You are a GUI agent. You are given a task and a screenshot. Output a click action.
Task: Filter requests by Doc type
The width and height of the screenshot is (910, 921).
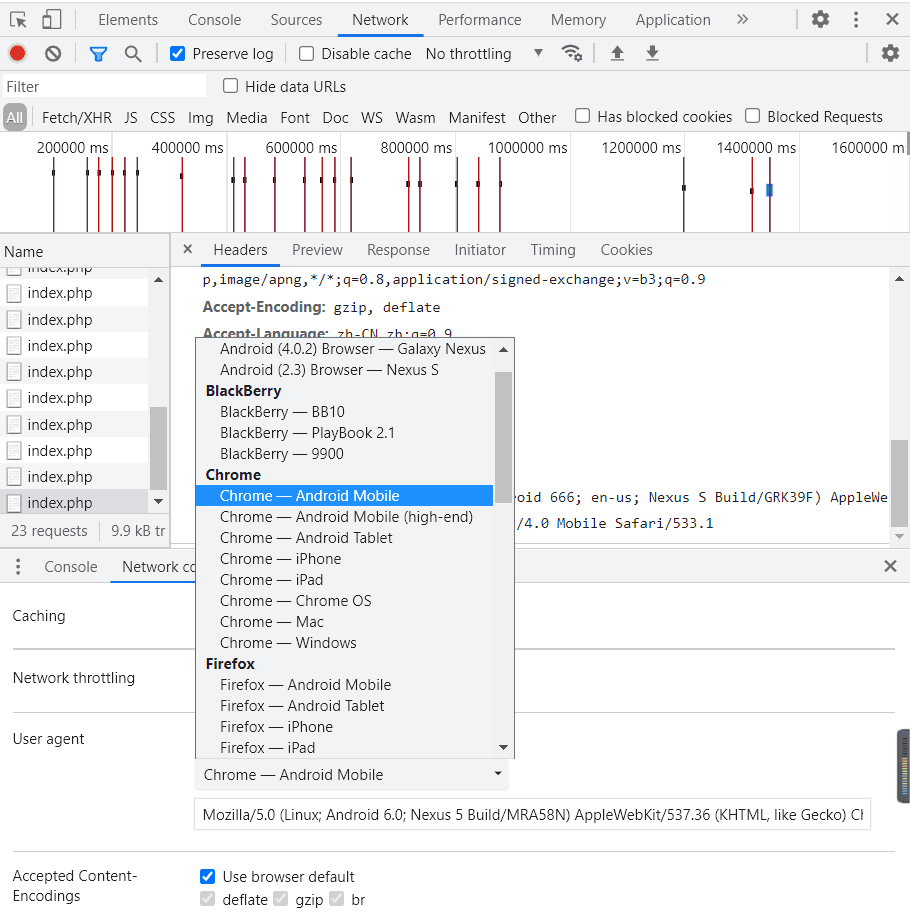[335, 117]
